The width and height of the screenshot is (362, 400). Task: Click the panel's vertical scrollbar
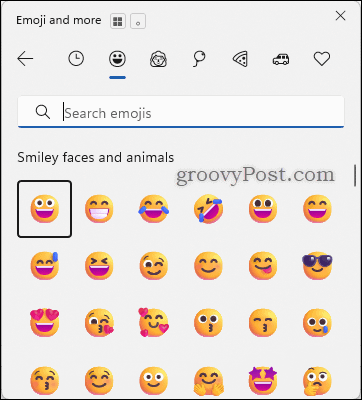pyautogui.click(x=355, y=175)
